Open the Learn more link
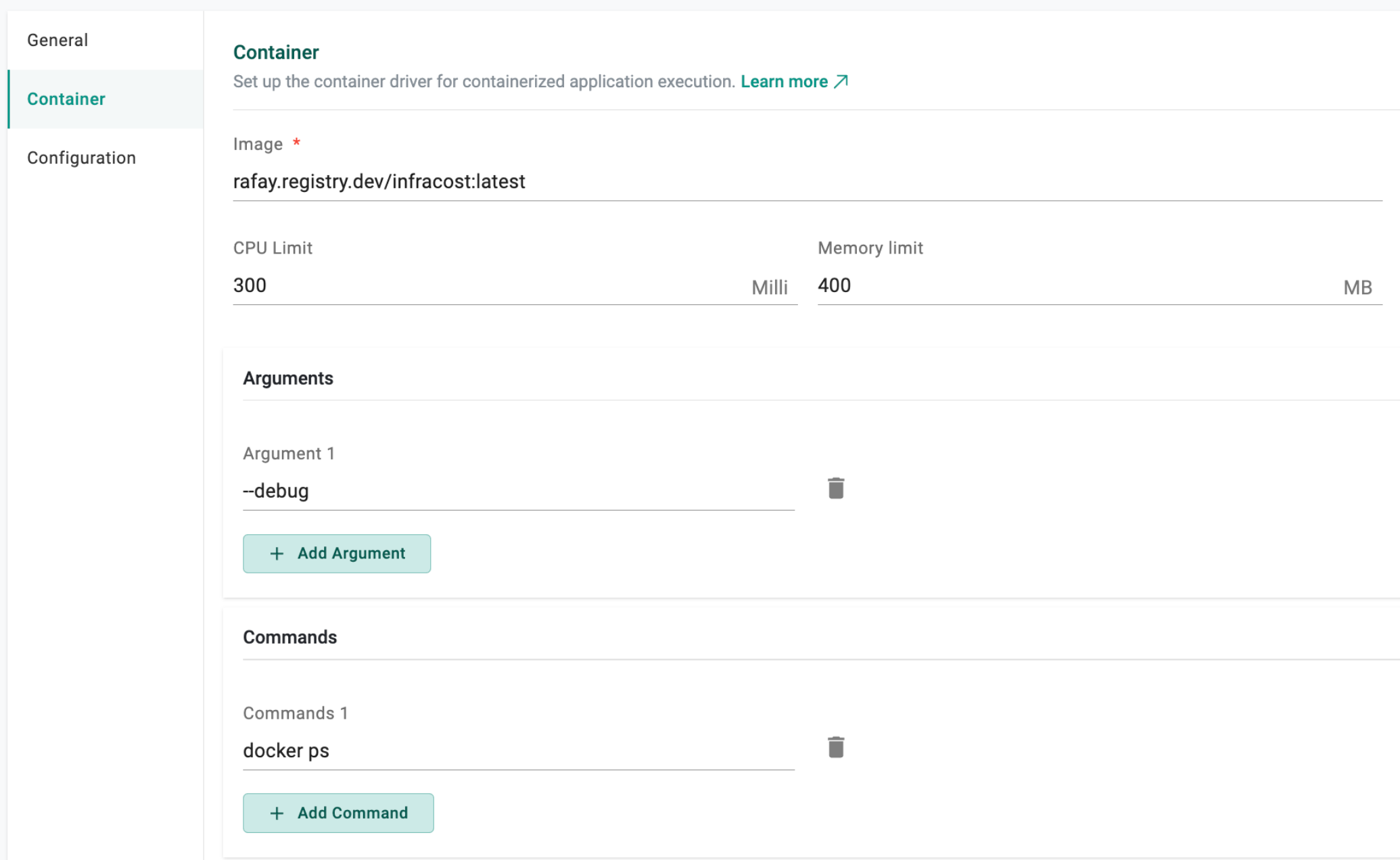Image resolution: width=1400 pixels, height=860 pixels. 784,82
